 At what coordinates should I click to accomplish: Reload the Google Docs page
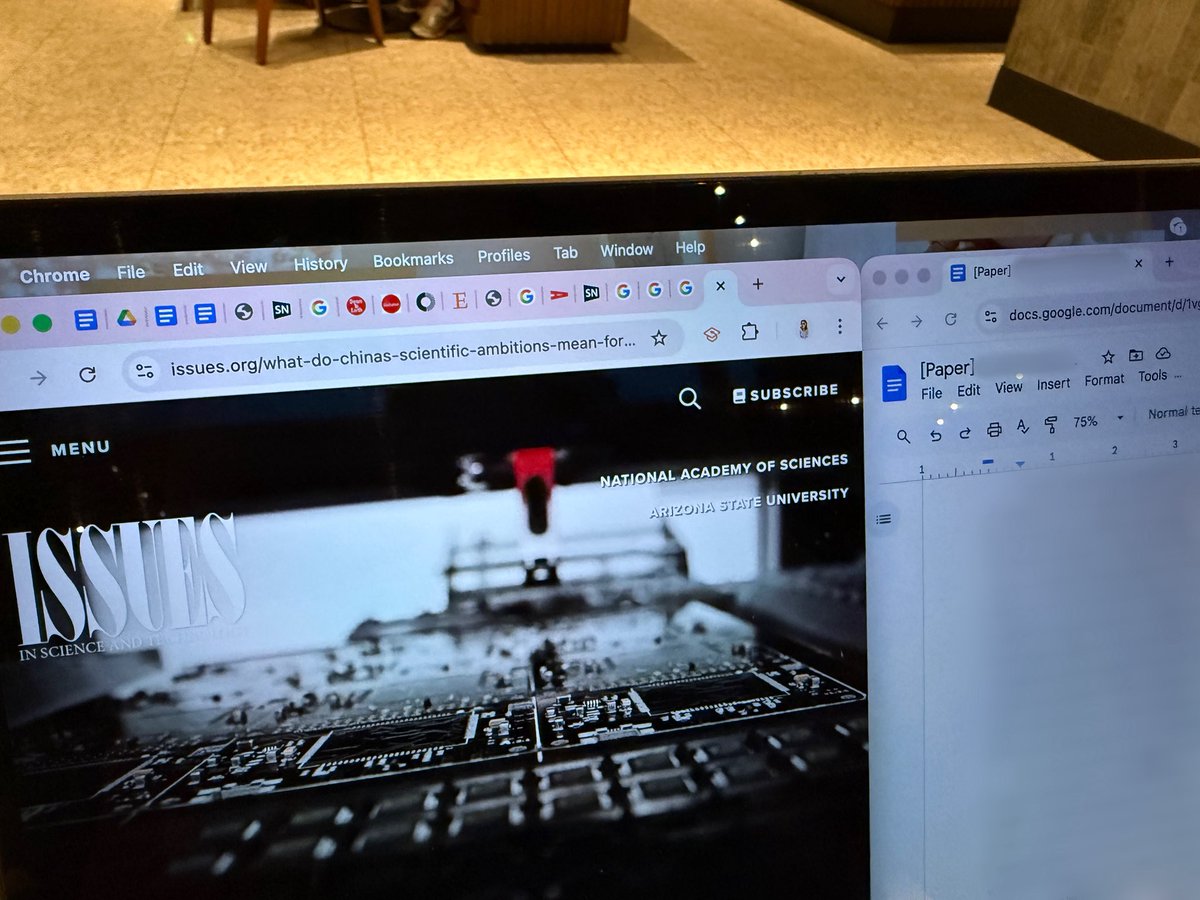click(x=951, y=319)
